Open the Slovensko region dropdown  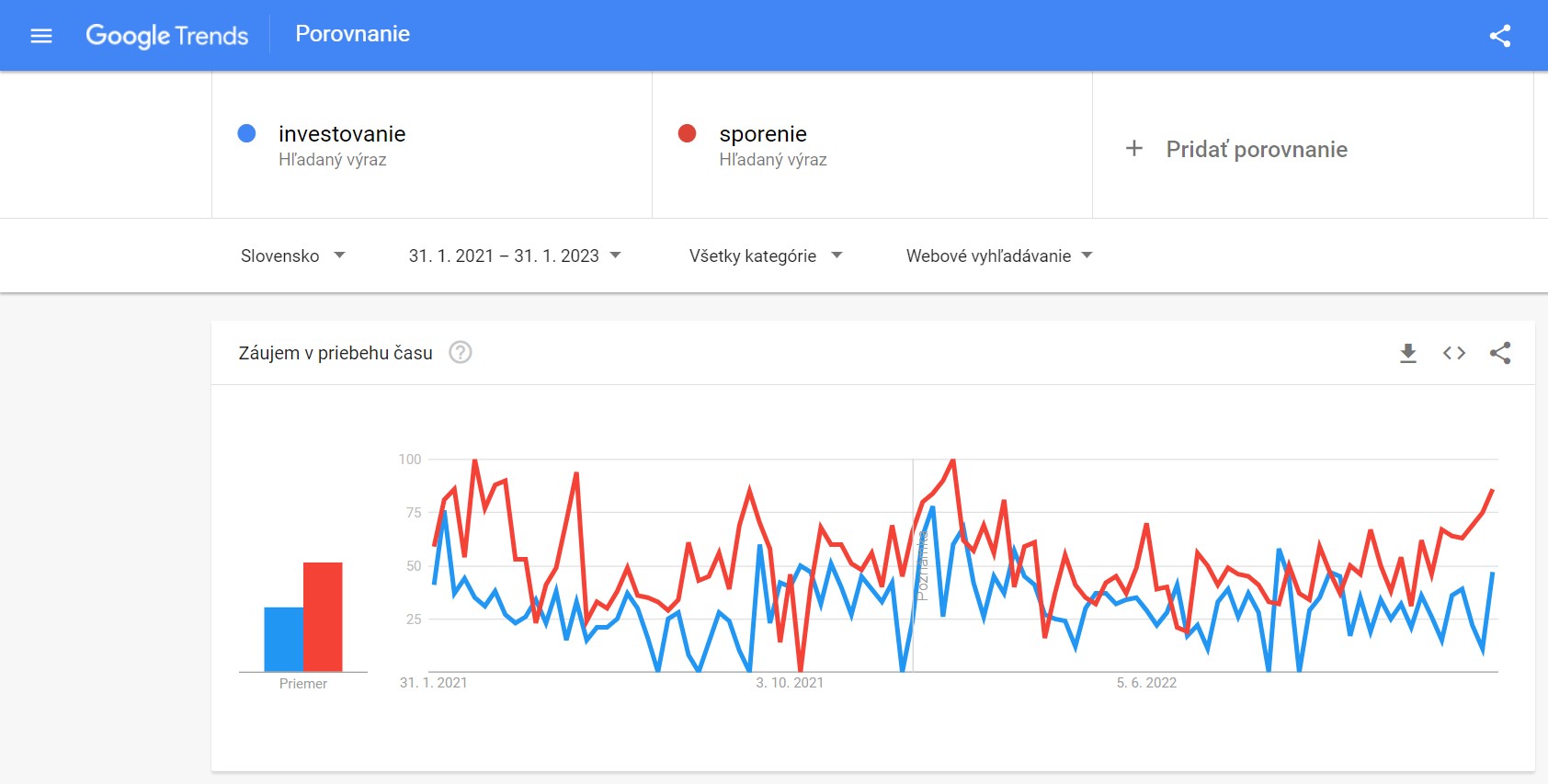pos(291,256)
